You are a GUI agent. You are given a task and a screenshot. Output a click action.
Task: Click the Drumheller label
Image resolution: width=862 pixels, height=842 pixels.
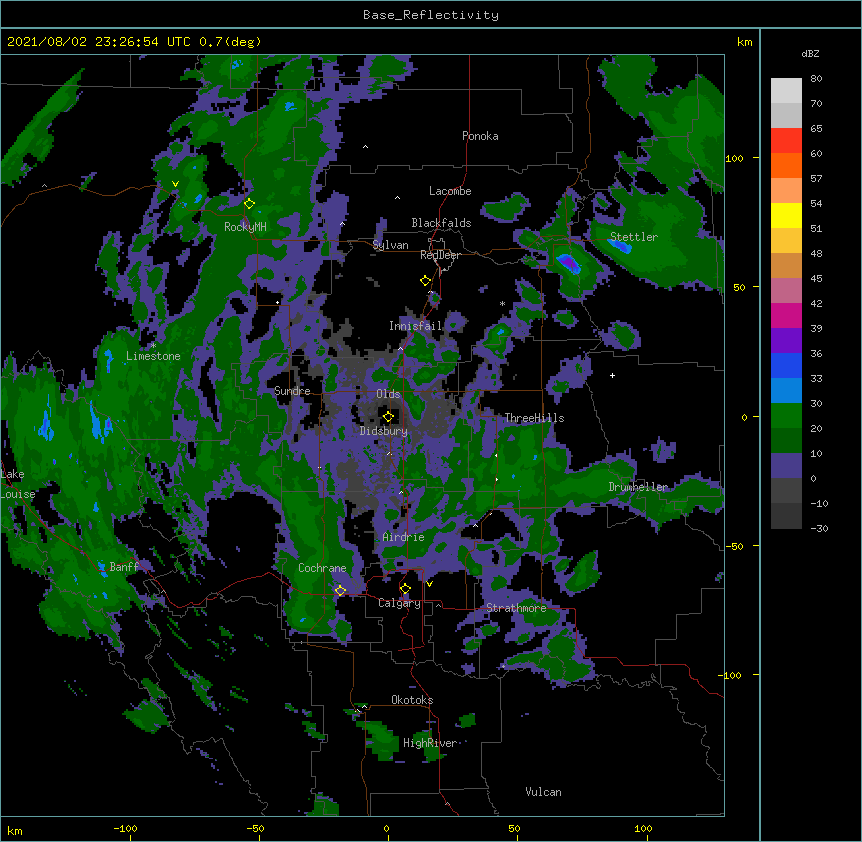(638, 487)
